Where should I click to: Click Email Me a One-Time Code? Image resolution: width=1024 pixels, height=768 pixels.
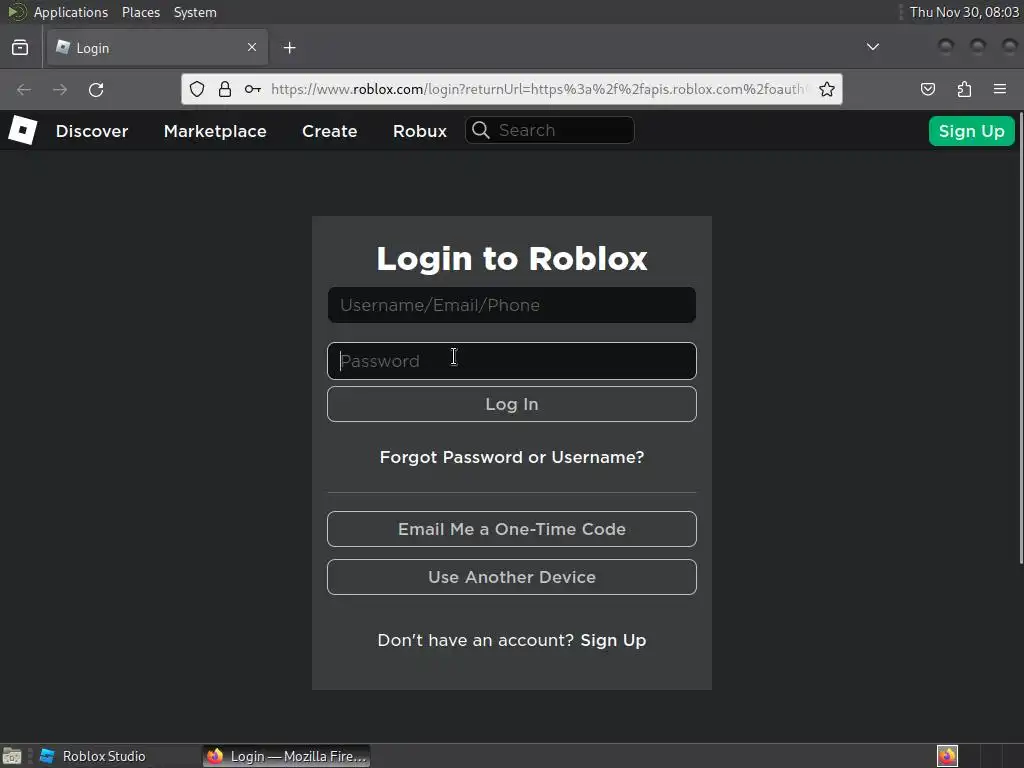point(512,529)
